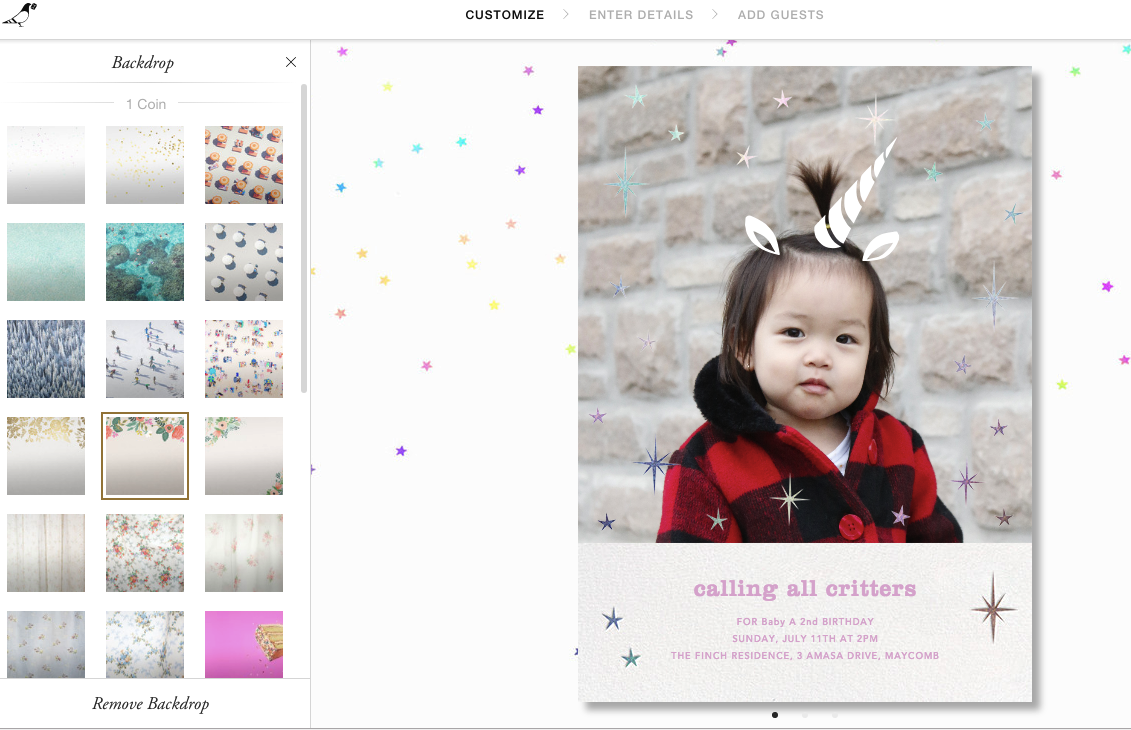Image resolution: width=1131 pixels, height=730 pixels.
Task: Go to the Add Guests step
Action: click(x=780, y=14)
